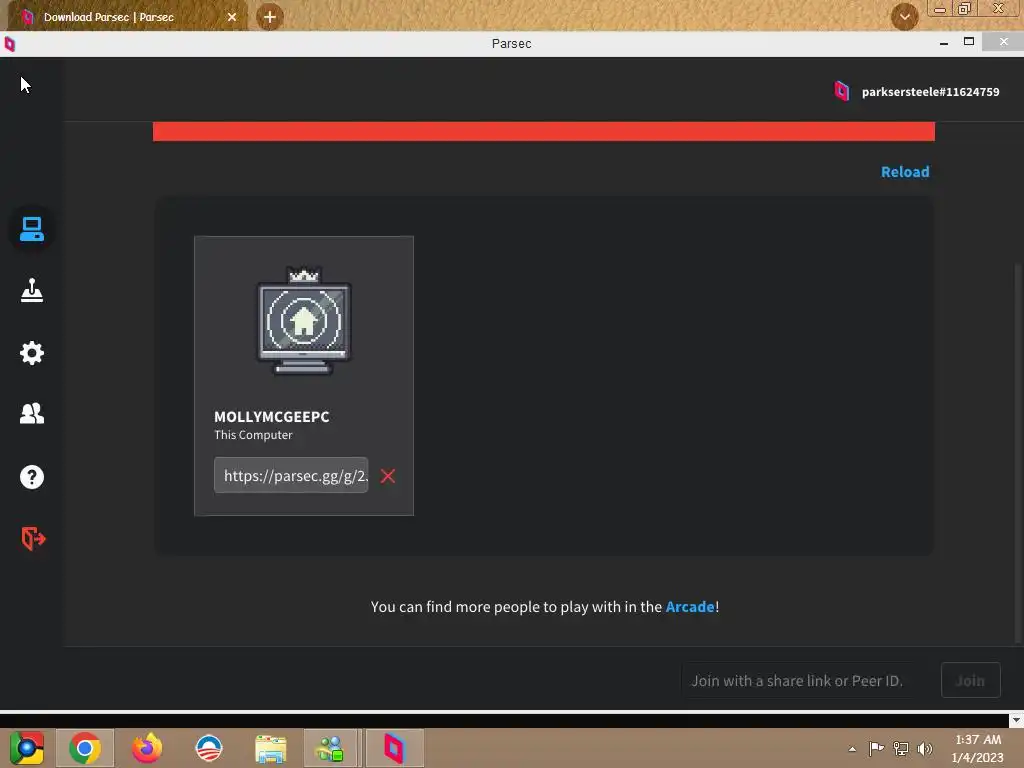Click the Parsec taskbar icon
Screen dimensions: 1024x768
(394, 748)
